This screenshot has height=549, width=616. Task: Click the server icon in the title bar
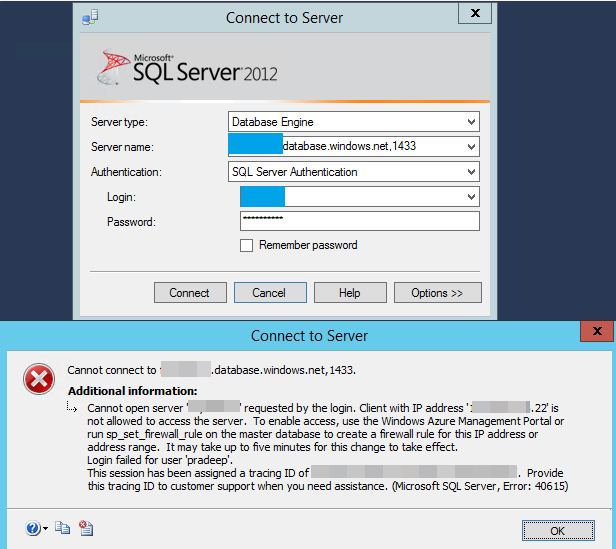[90, 17]
